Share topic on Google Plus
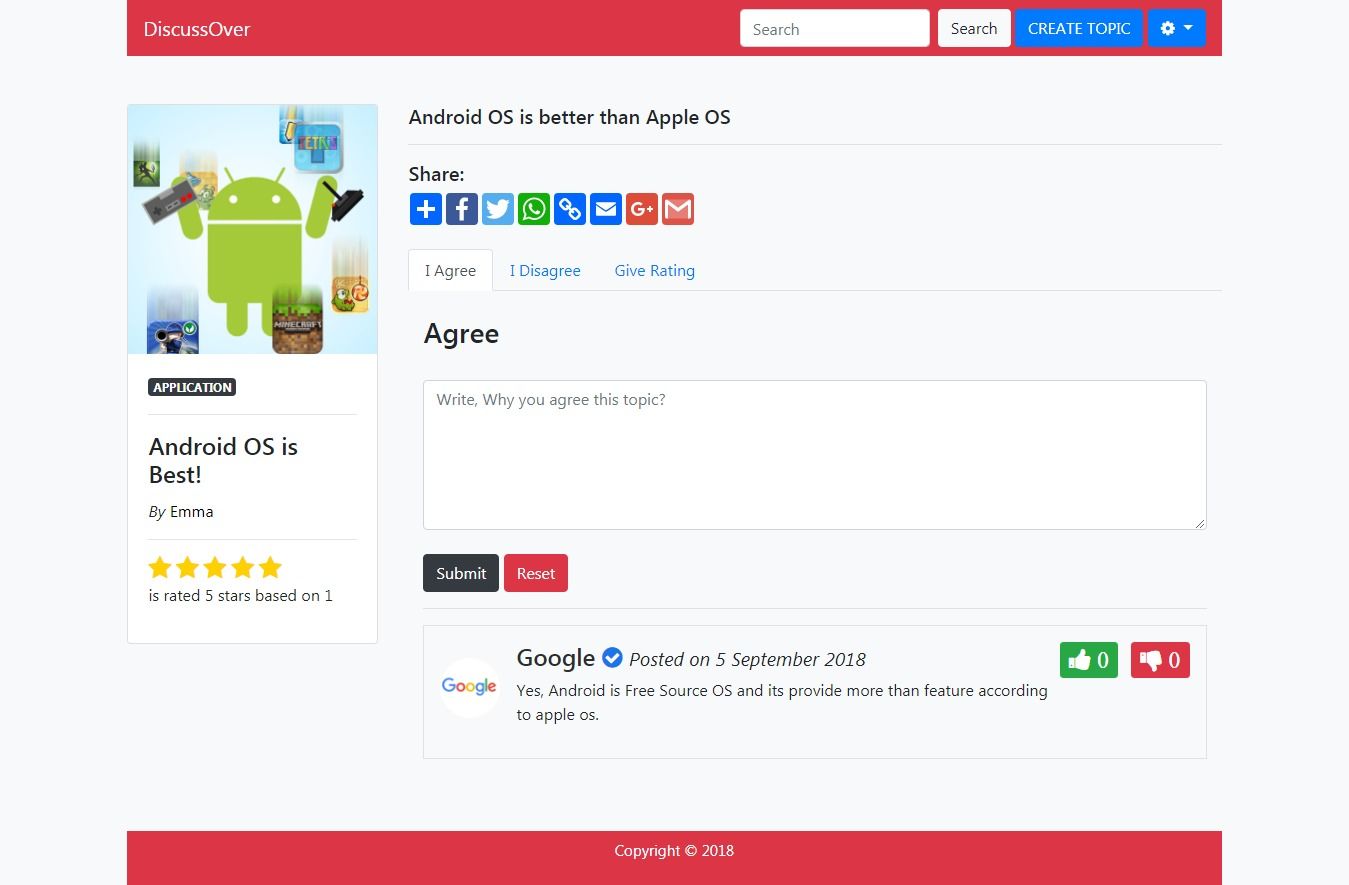 click(x=642, y=209)
